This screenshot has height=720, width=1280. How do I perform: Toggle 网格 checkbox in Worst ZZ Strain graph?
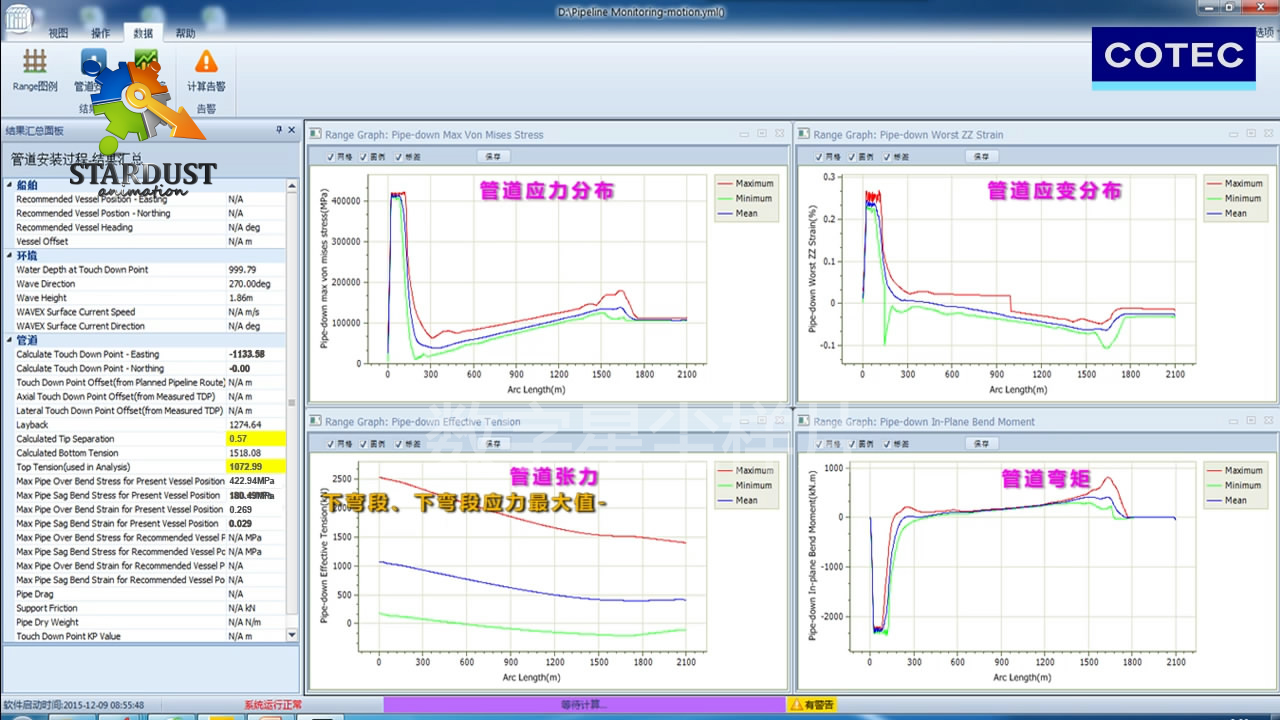[x=819, y=156]
